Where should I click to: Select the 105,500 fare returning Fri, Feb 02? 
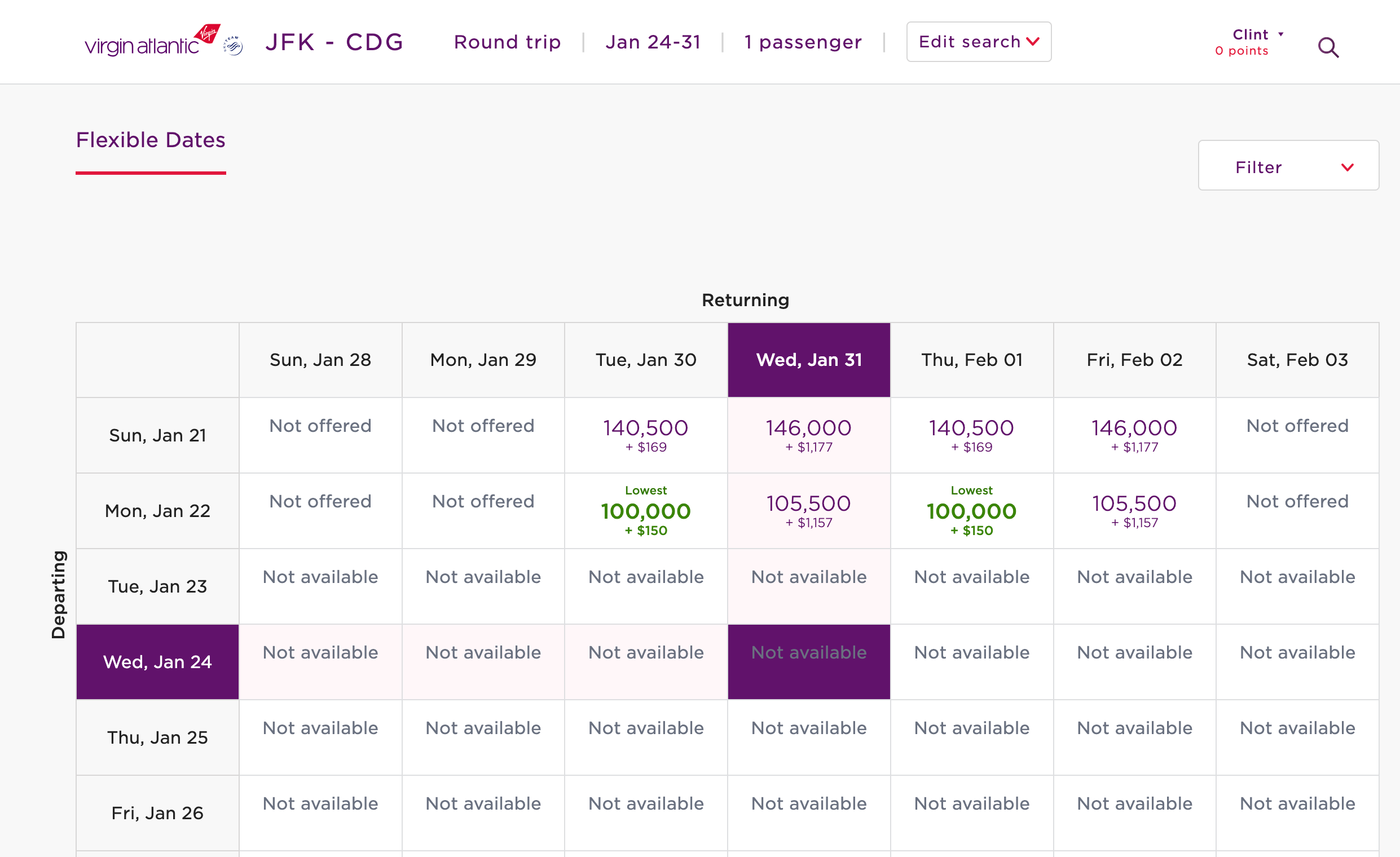(1134, 510)
